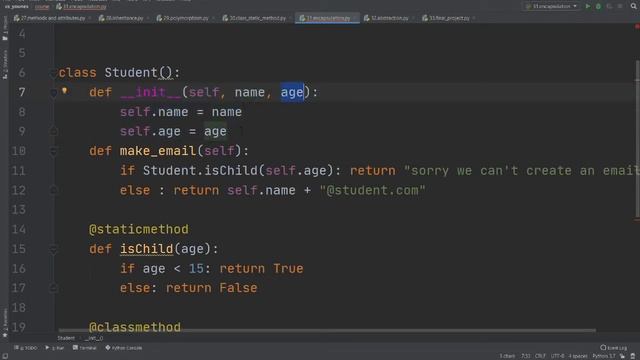The width and height of the screenshot is (640, 360).
Task: Change the line separator CRLF in the status bar
Action: click(x=540, y=356)
